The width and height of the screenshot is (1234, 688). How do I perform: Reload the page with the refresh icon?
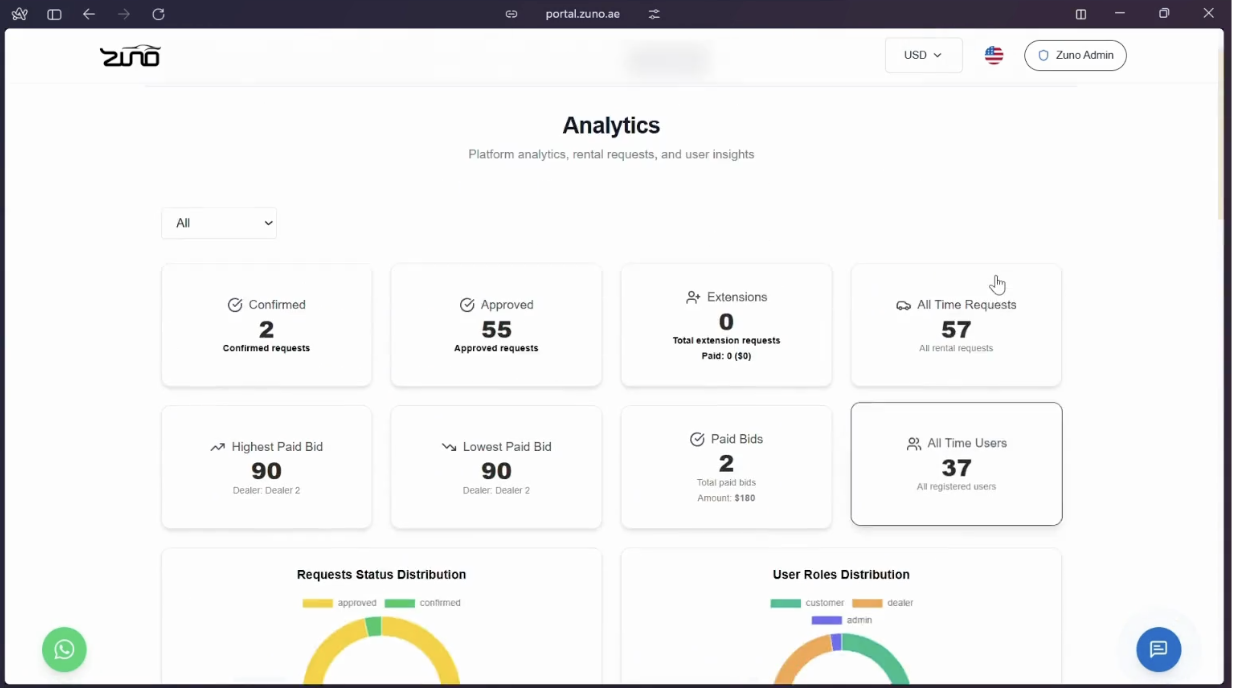pos(158,14)
